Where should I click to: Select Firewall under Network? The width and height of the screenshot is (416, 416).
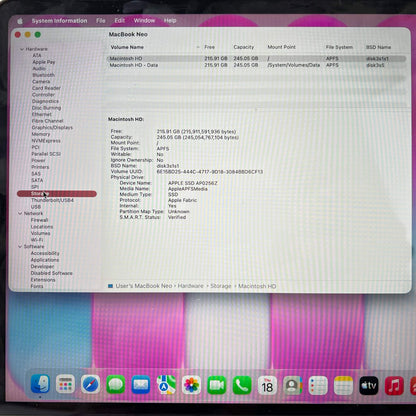tap(39, 220)
